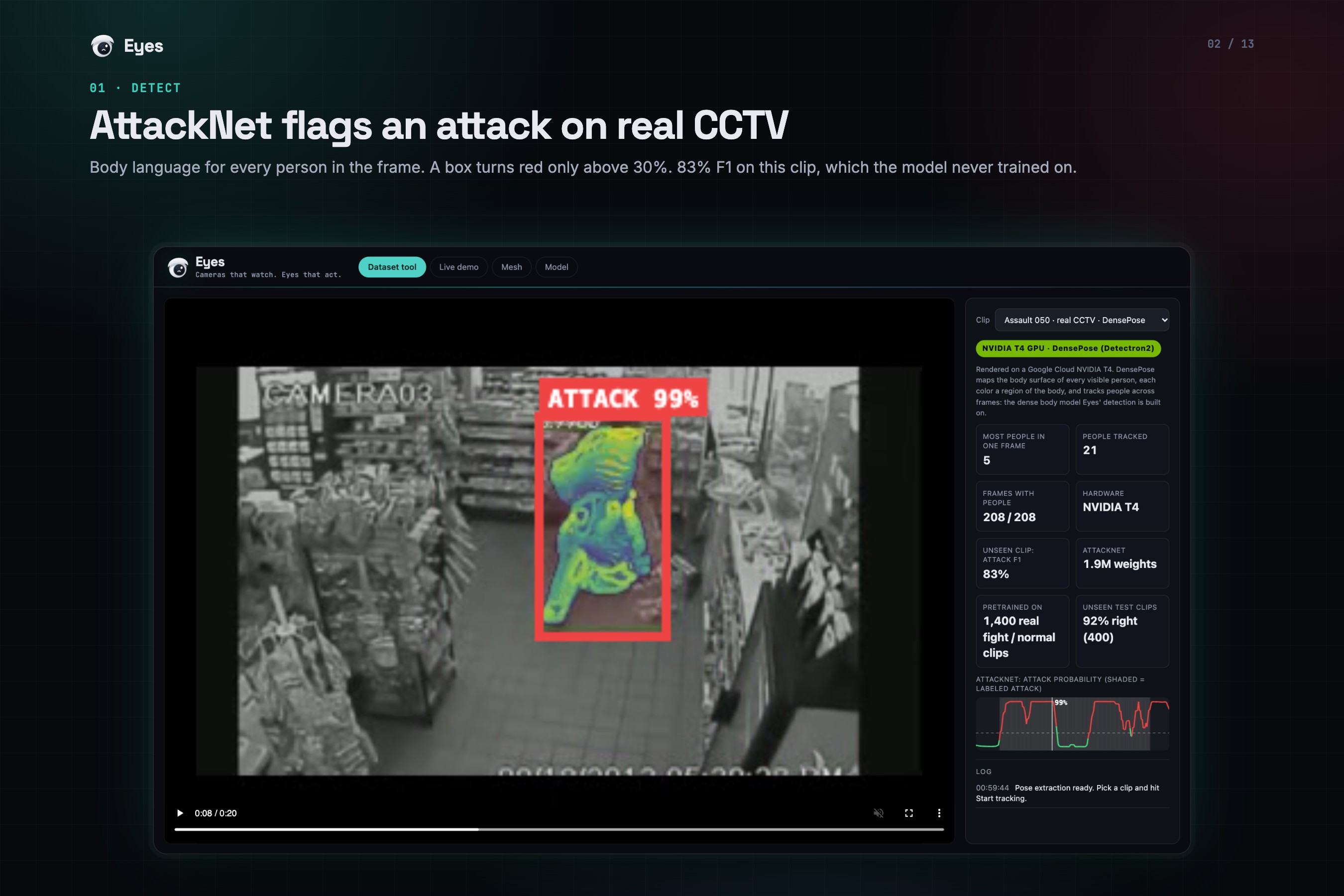
Task: Click the AttackNet 1.9M weights card
Action: [x=1121, y=563]
